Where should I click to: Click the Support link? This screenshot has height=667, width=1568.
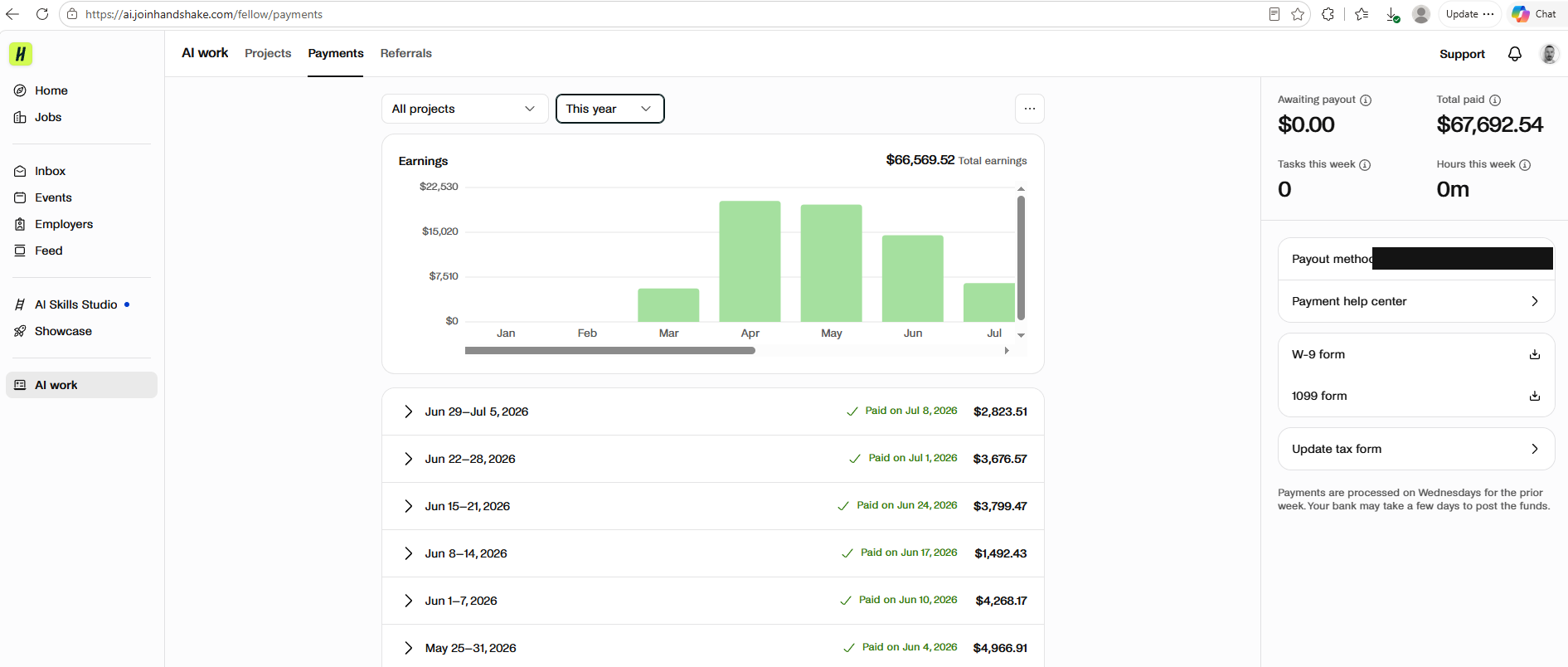pos(1462,54)
